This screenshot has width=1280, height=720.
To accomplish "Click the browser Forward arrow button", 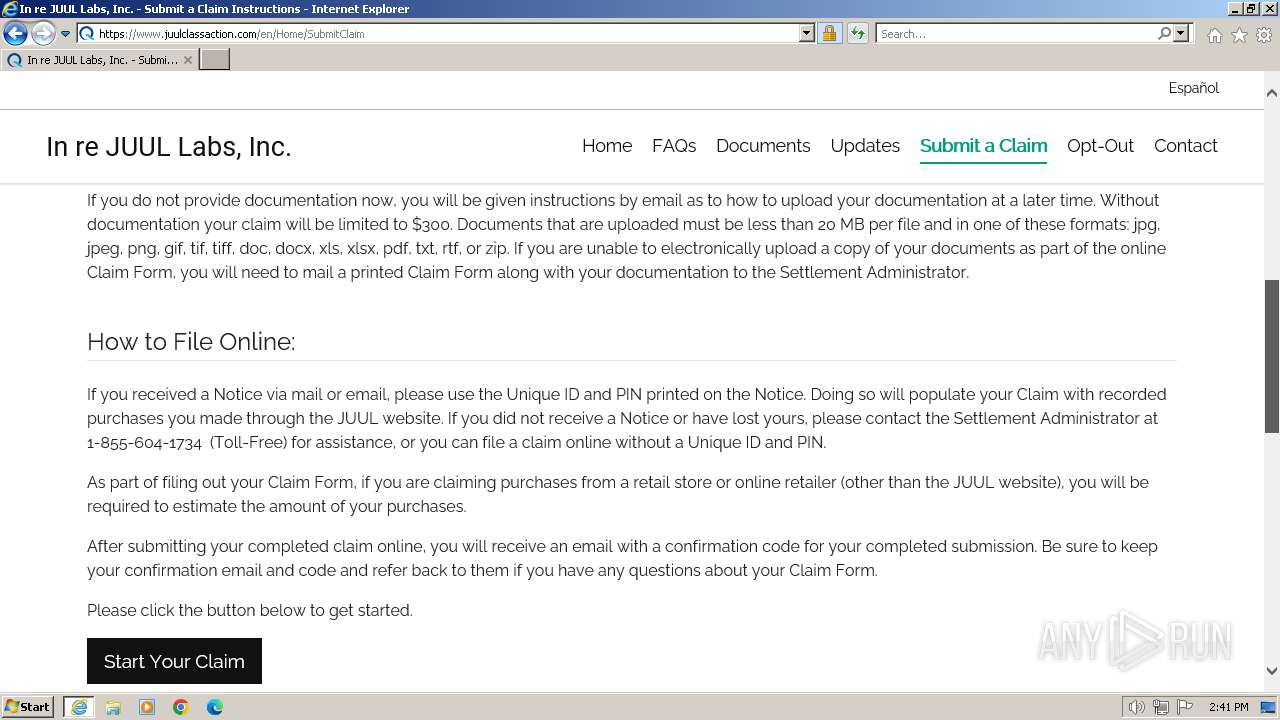I will pos(42,33).
